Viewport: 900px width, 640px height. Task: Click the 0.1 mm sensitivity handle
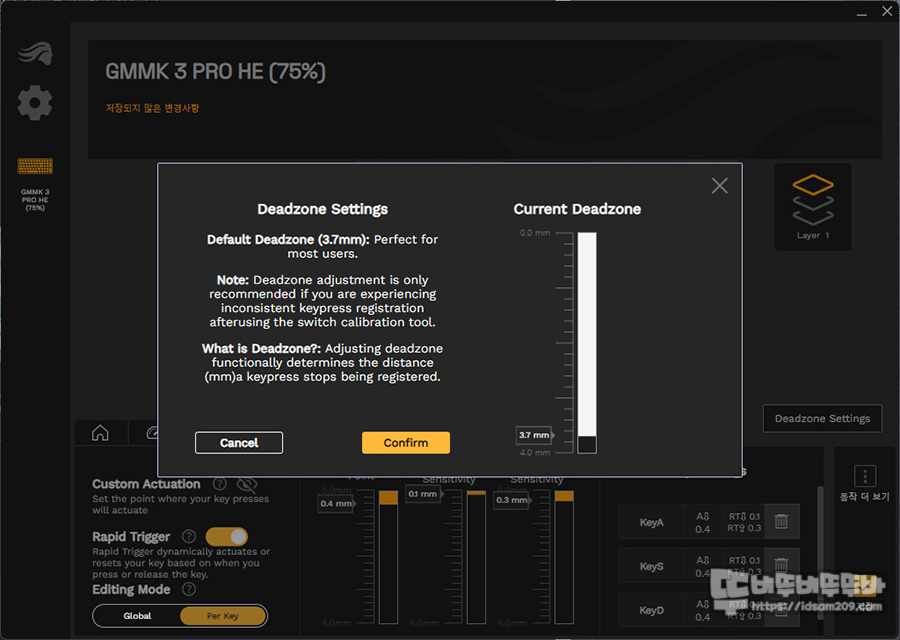[424, 494]
